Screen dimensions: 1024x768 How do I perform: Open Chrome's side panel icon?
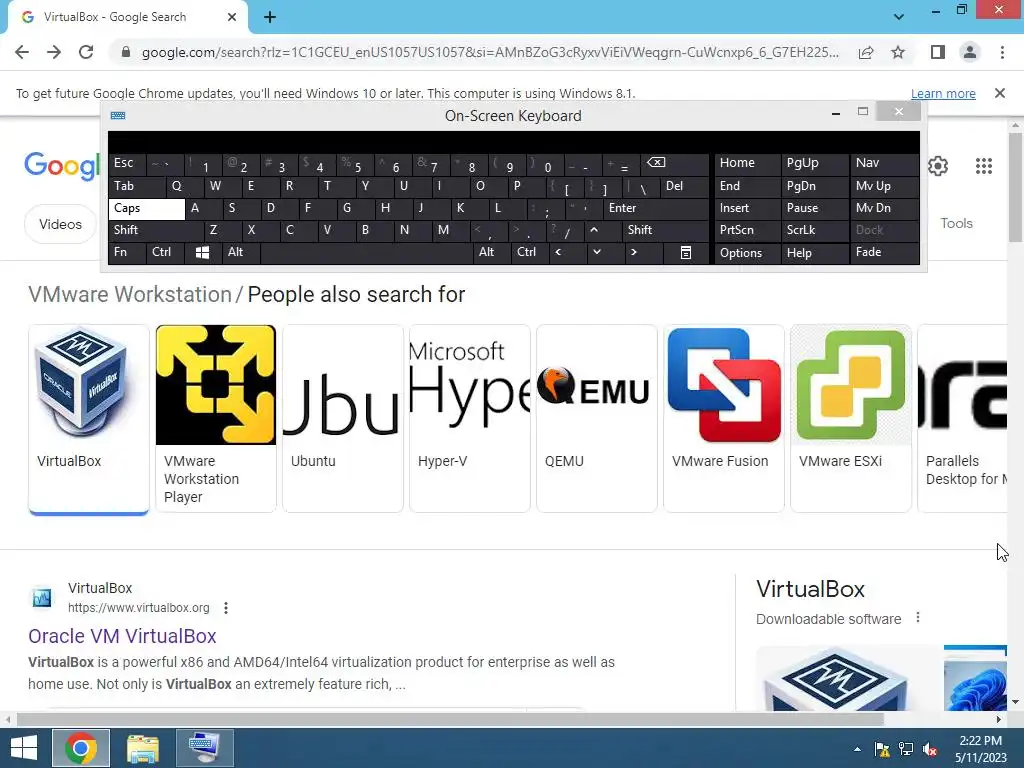[938, 52]
